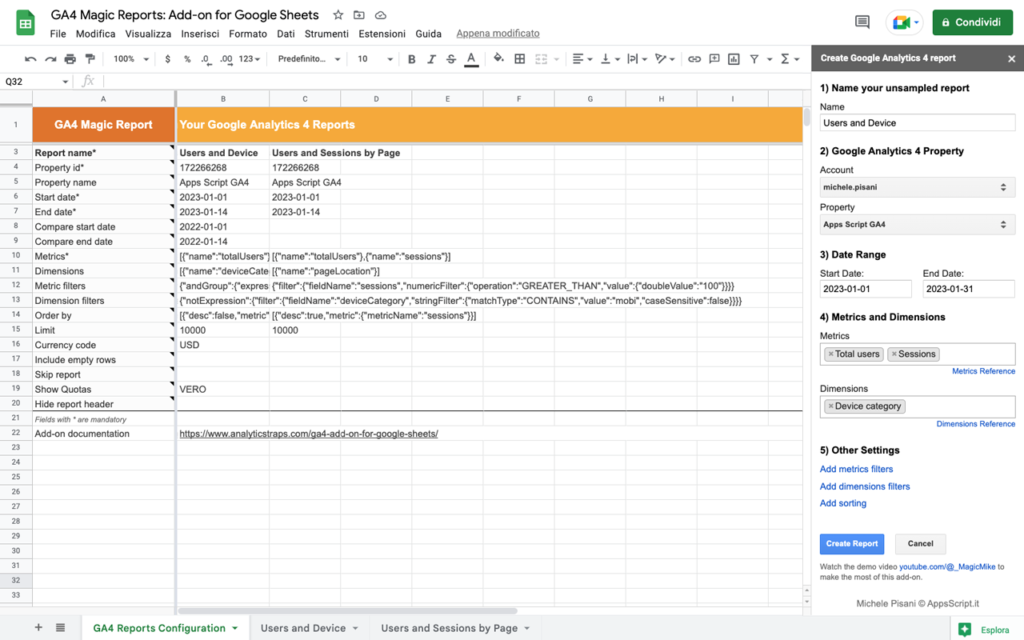Star the document title

click(x=338, y=15)
